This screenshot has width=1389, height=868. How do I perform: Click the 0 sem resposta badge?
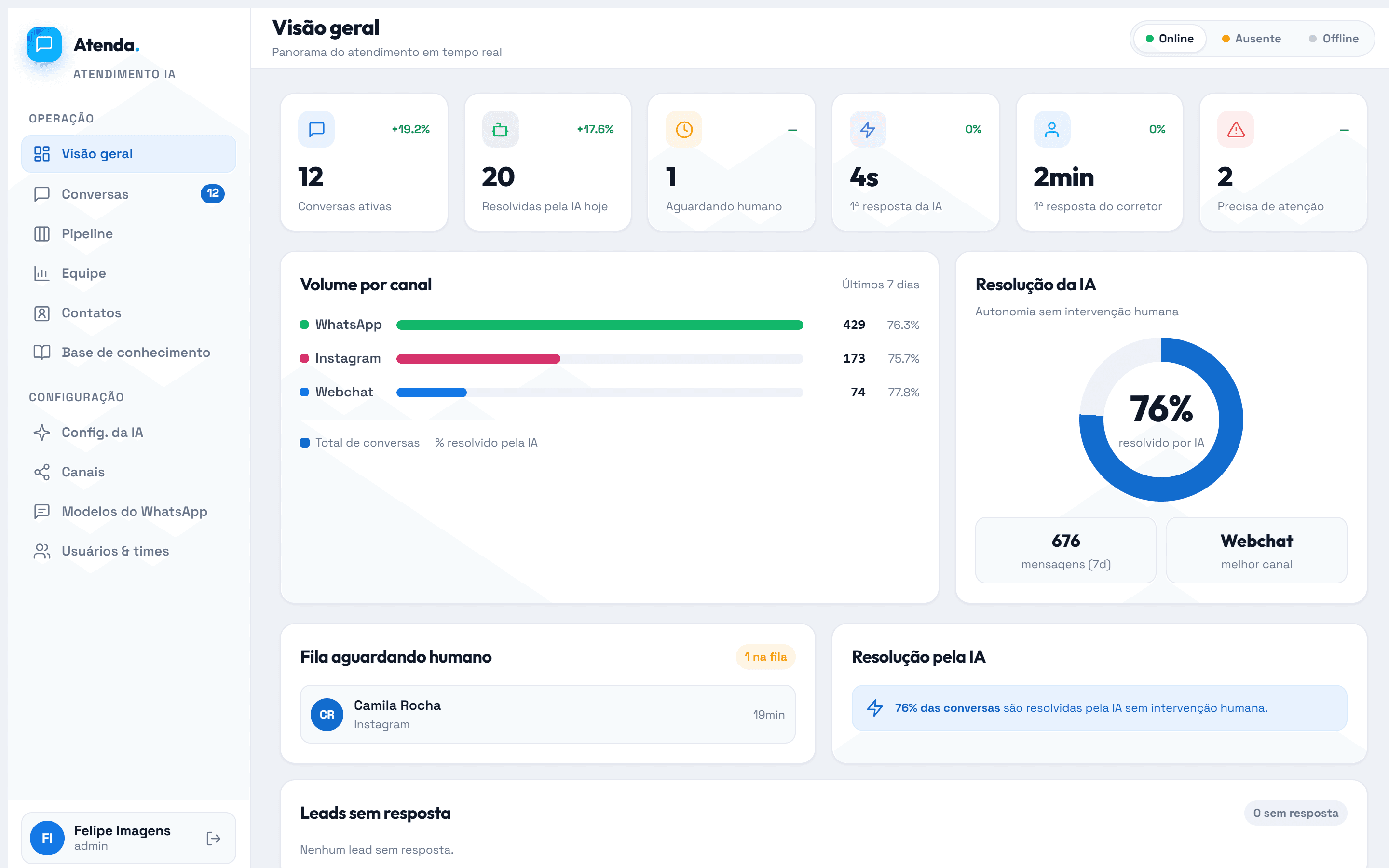tap(1295, 813)
